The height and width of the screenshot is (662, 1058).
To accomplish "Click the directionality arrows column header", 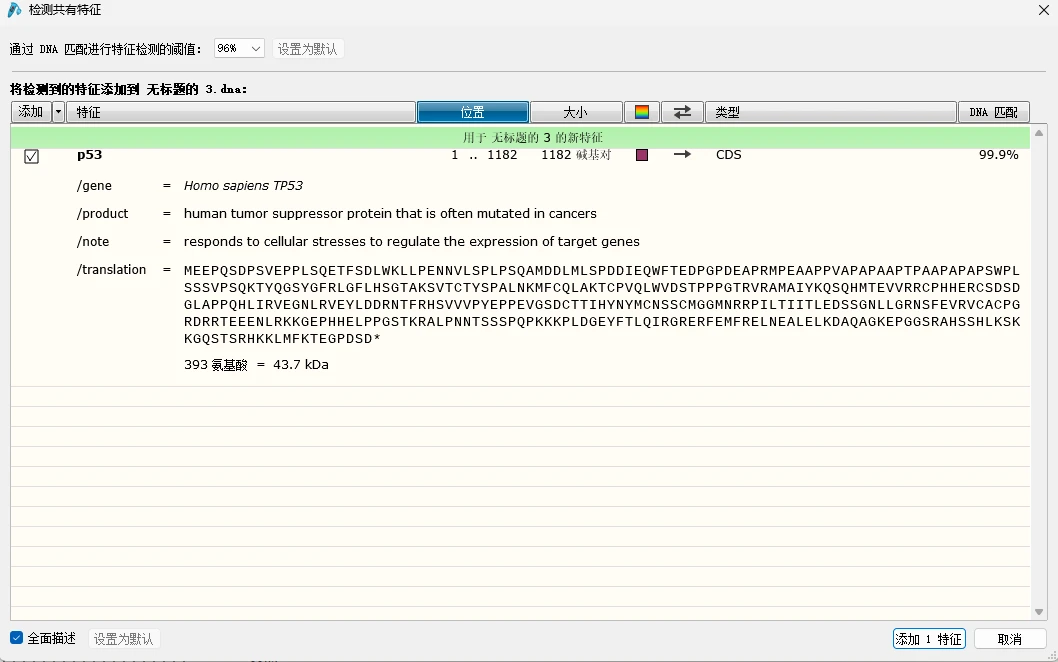I will click(682, 112).
